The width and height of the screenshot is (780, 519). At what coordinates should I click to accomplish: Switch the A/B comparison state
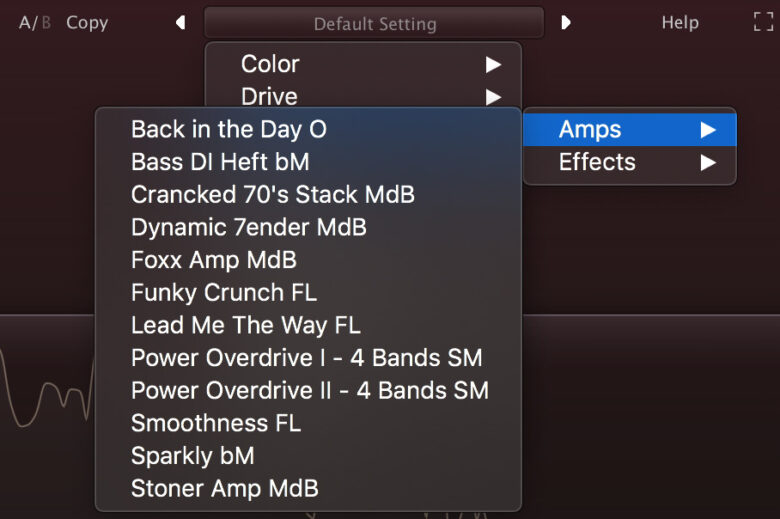(35, 22)
